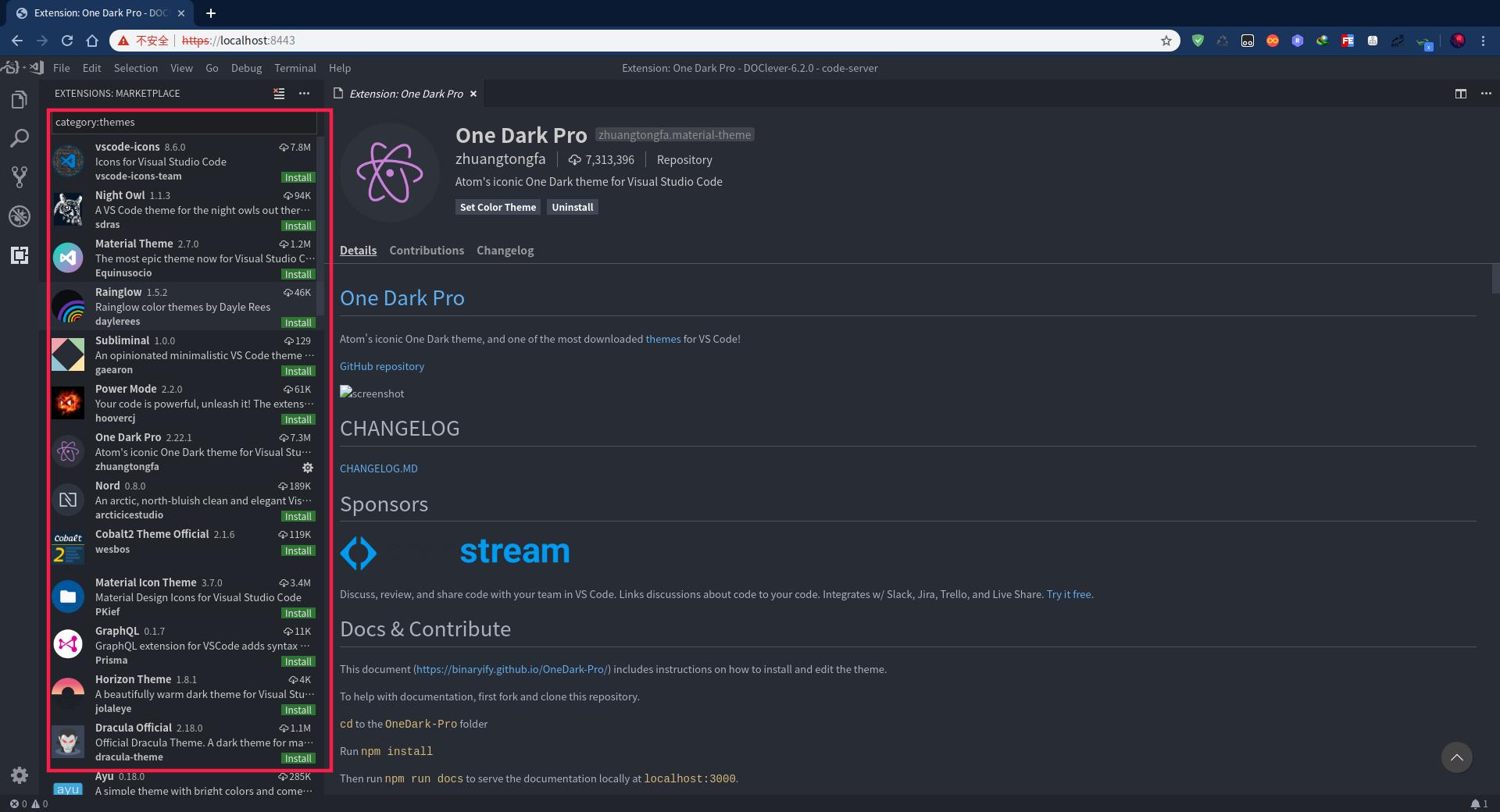Toggle the bookmark star in the address bar

coord(1166,41)
